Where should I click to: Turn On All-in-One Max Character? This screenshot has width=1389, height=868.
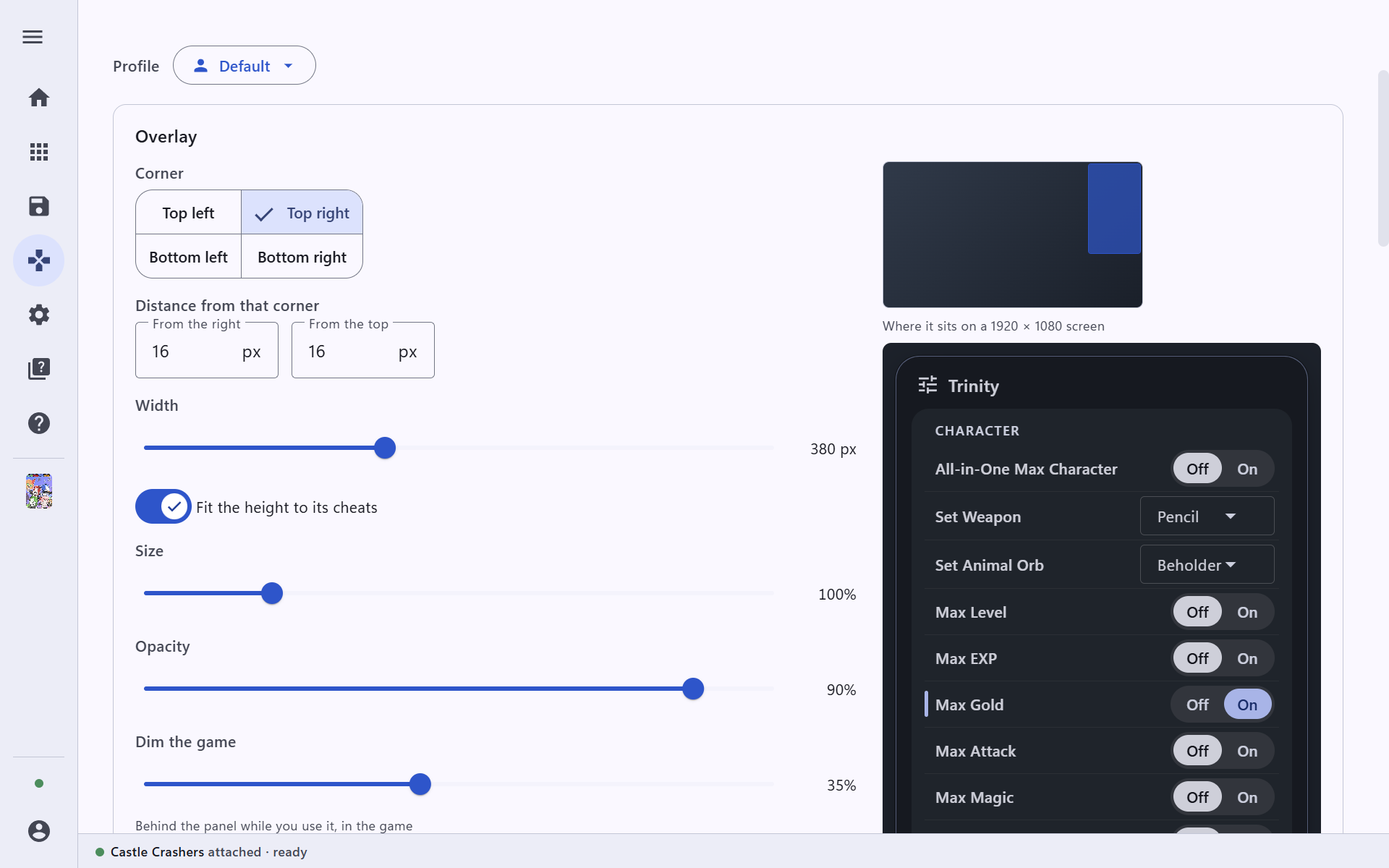[1247, 469]
